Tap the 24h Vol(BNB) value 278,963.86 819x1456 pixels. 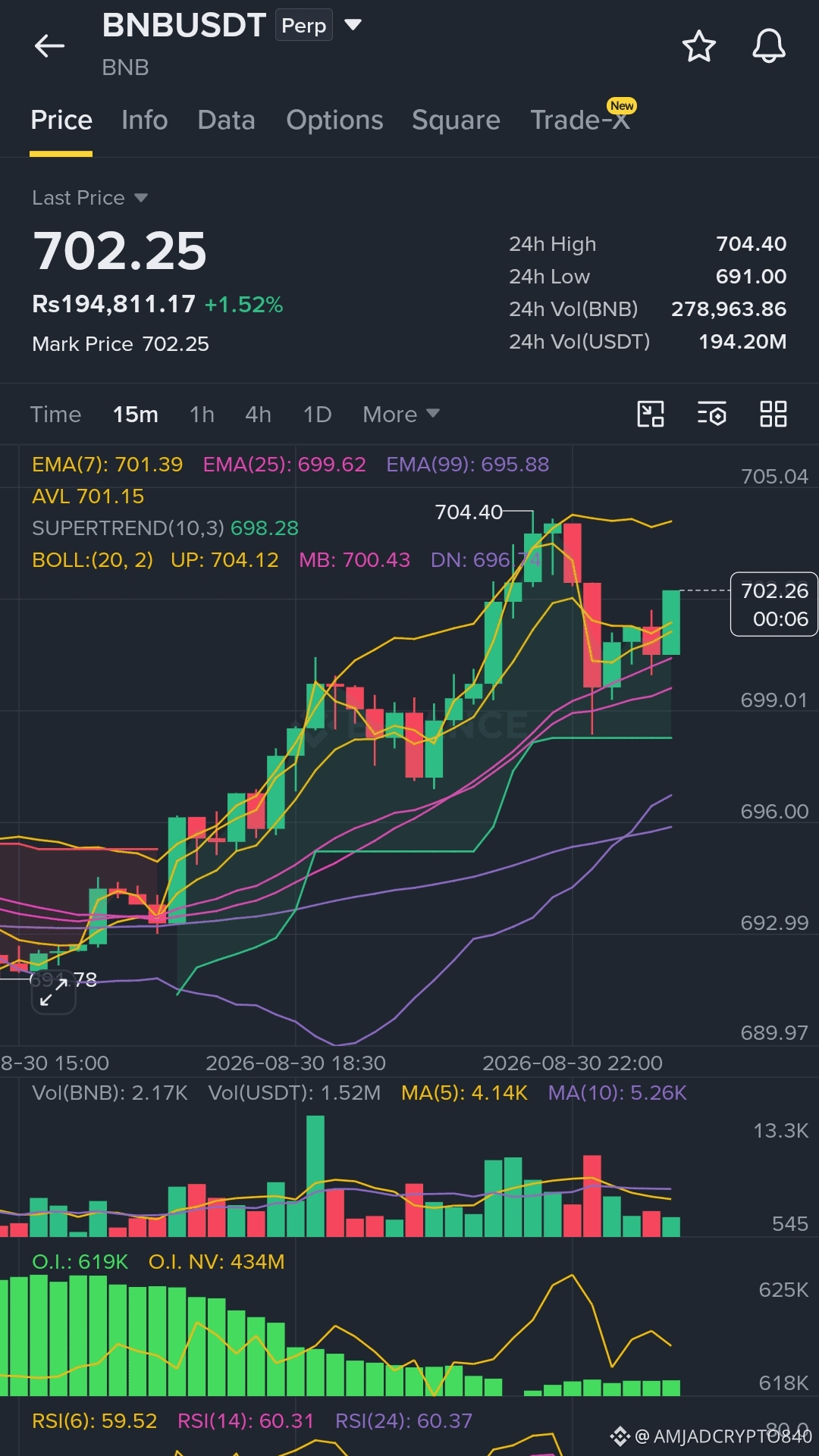[729, 309]
